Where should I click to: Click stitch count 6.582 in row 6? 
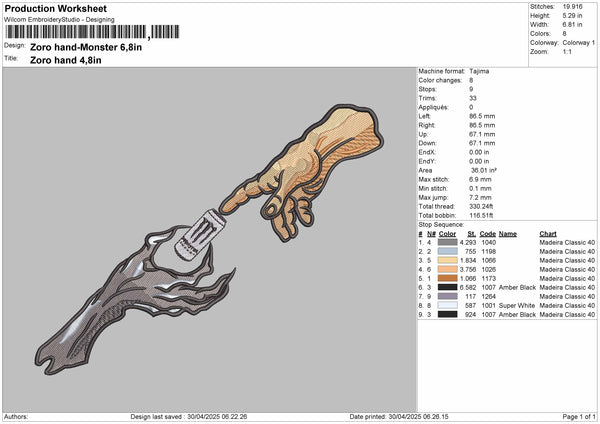tap(468, 288)
